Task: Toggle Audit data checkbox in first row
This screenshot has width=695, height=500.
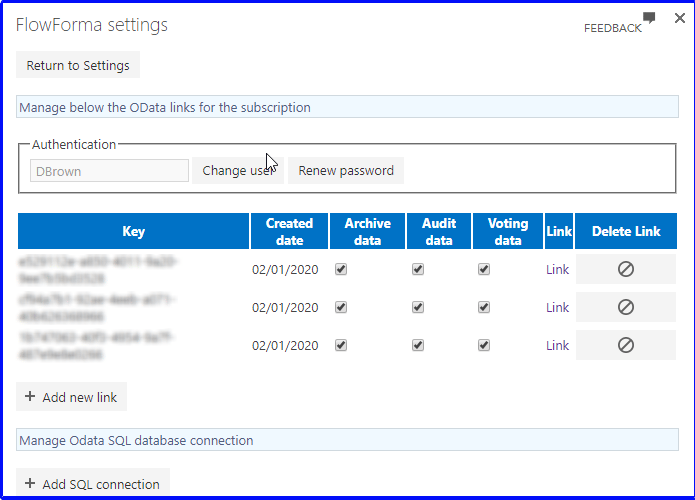Action: pos(418,269)
